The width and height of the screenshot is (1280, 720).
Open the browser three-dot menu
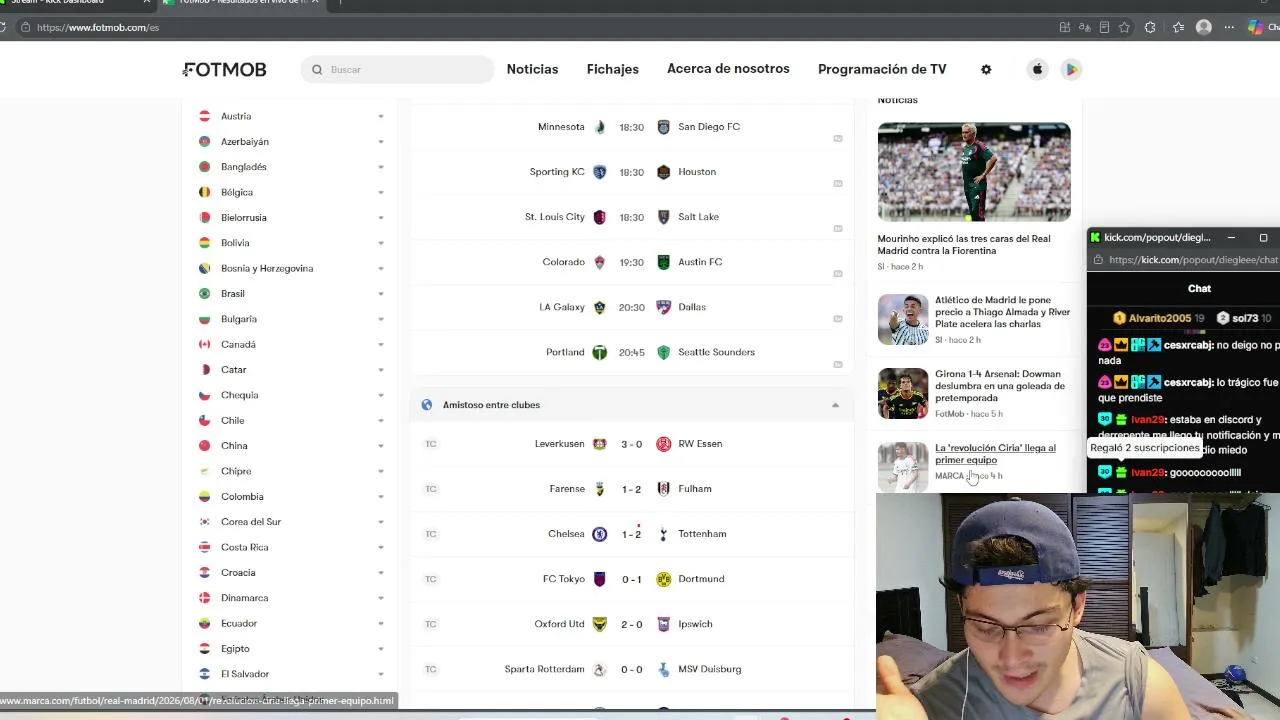pyautogui.click(x=1229, y=28)
